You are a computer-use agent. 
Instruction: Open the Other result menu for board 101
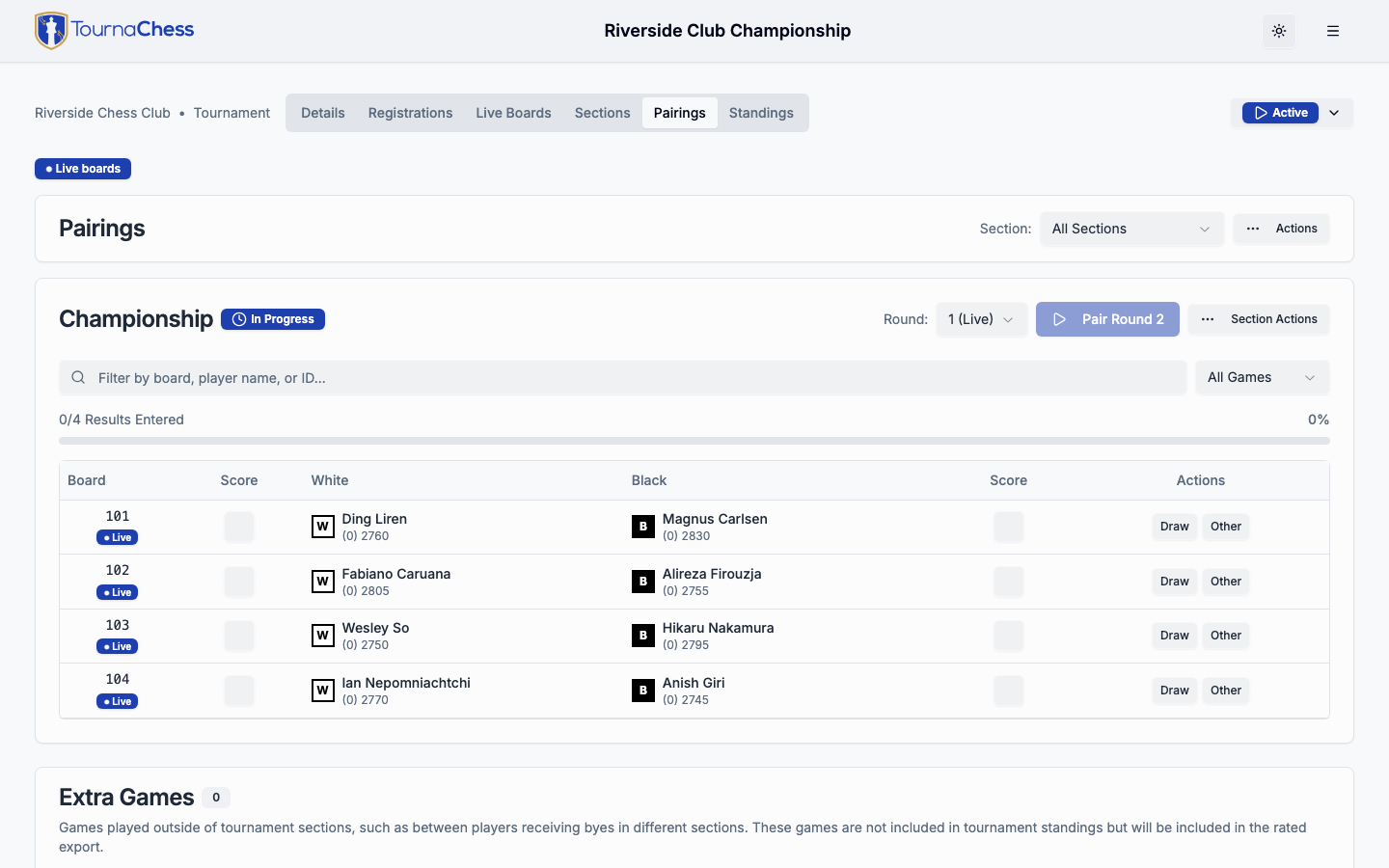tap(1226, 527)
